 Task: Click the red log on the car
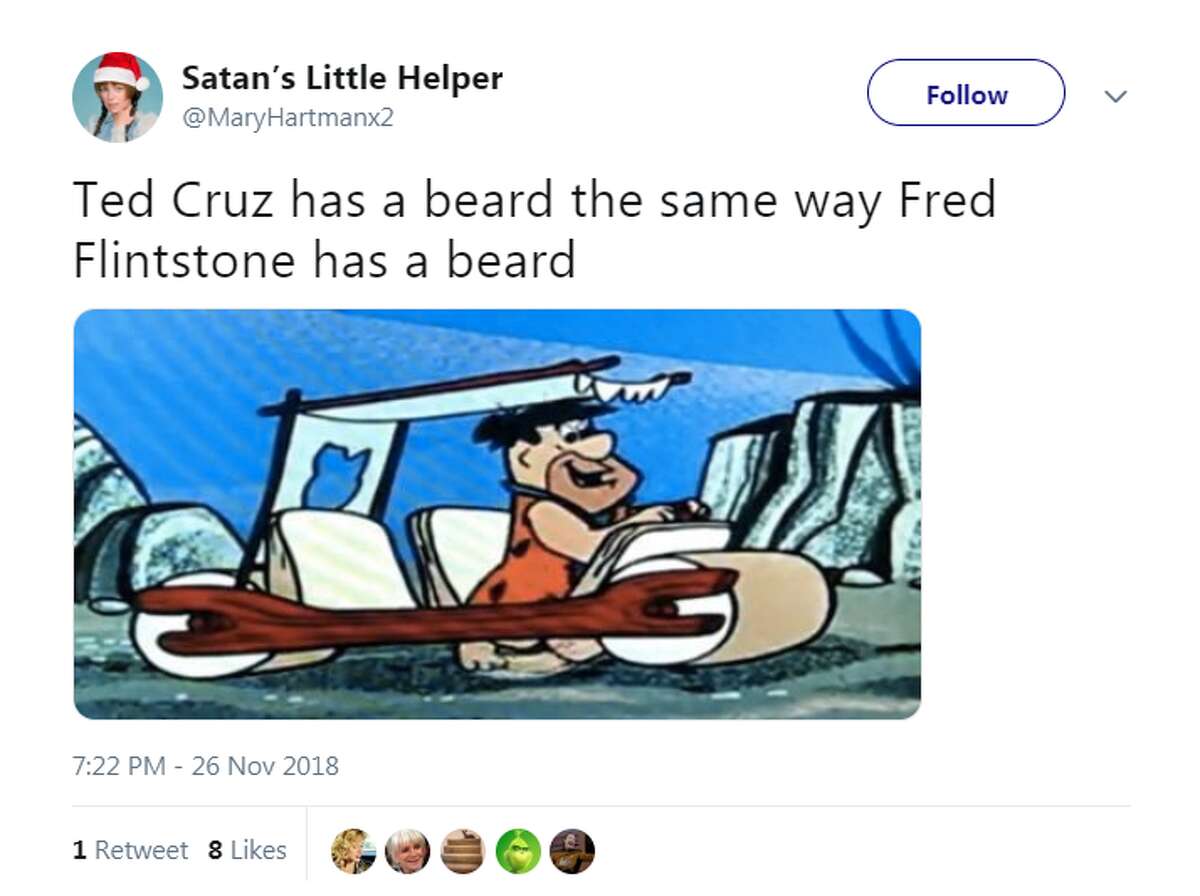[435, 610]
